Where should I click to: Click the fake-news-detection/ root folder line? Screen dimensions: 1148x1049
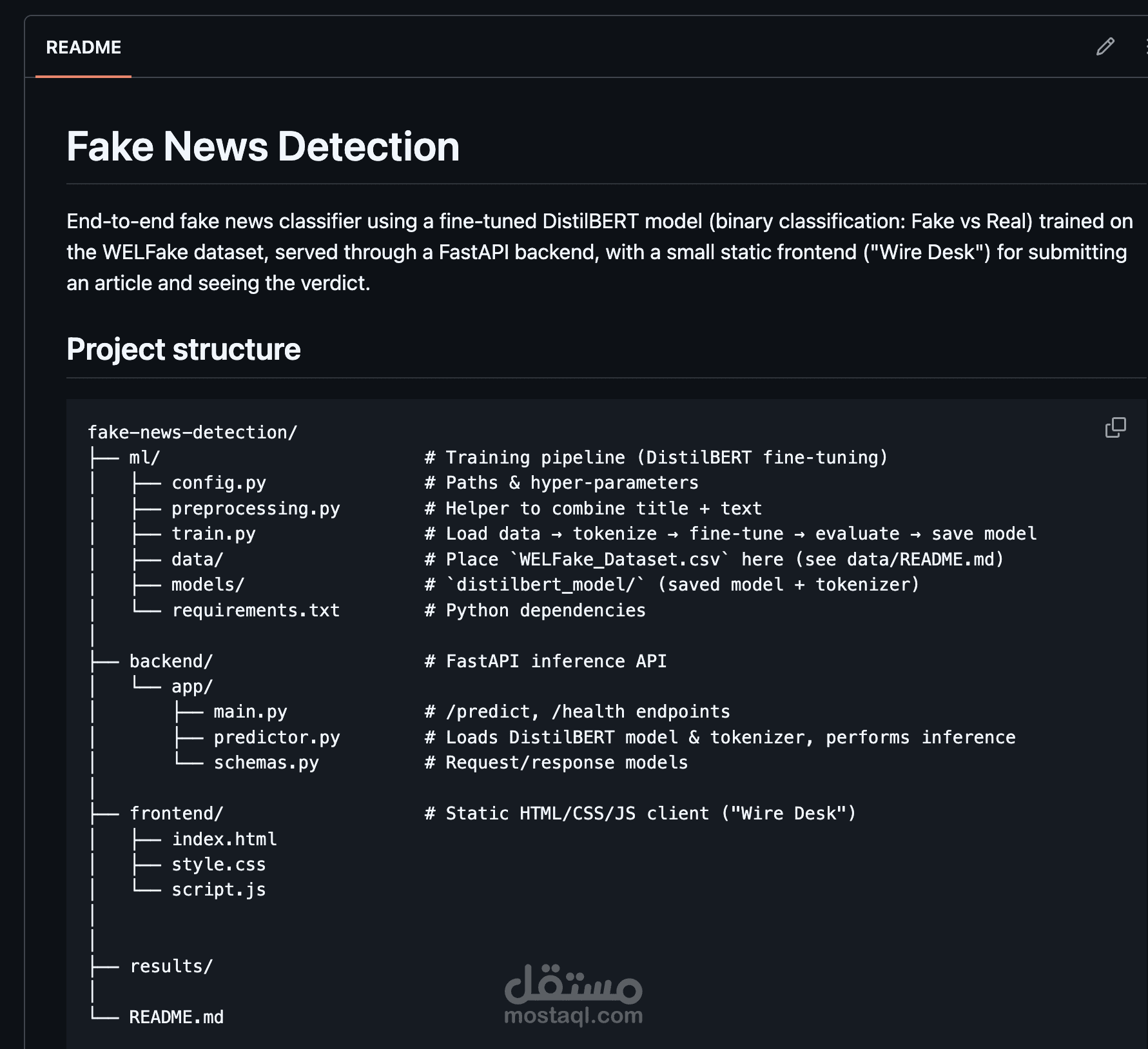(192, 432)
